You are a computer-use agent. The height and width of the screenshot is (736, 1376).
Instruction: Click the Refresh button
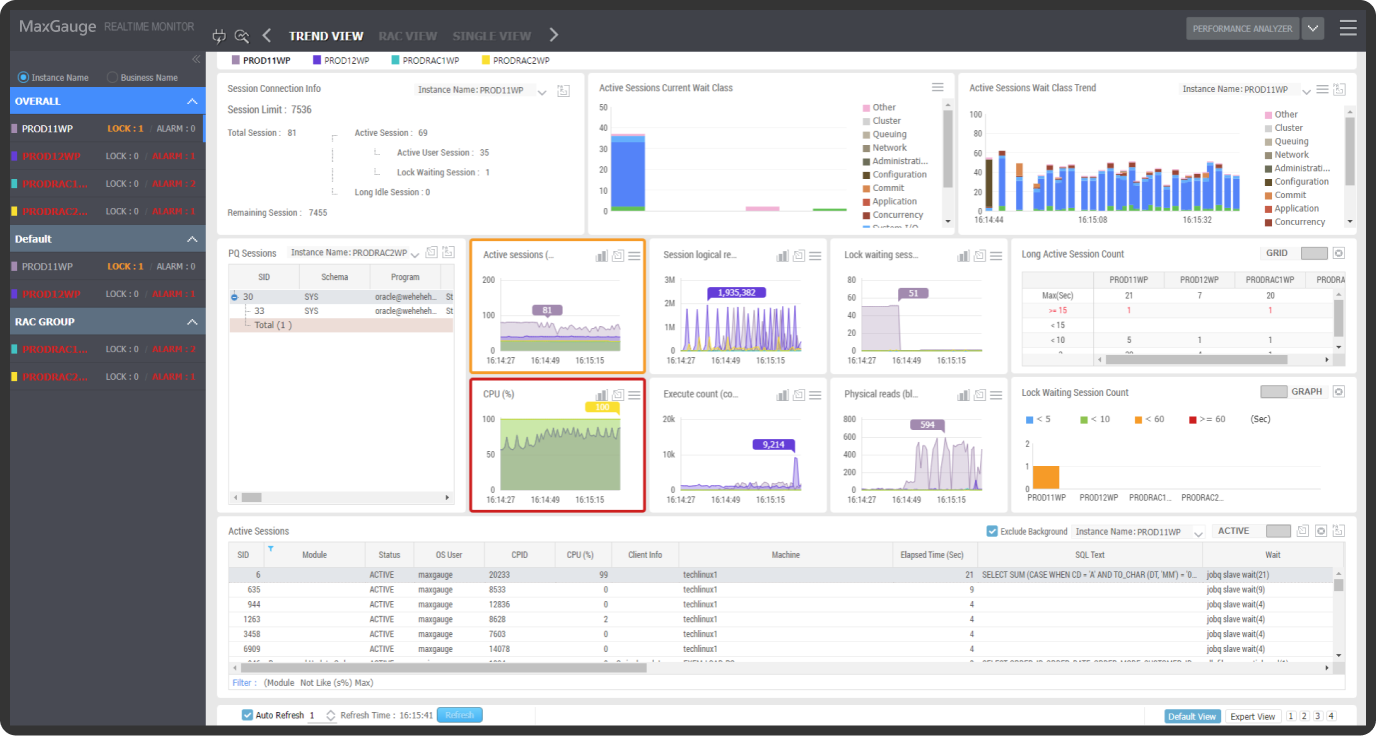coord(459,715)
